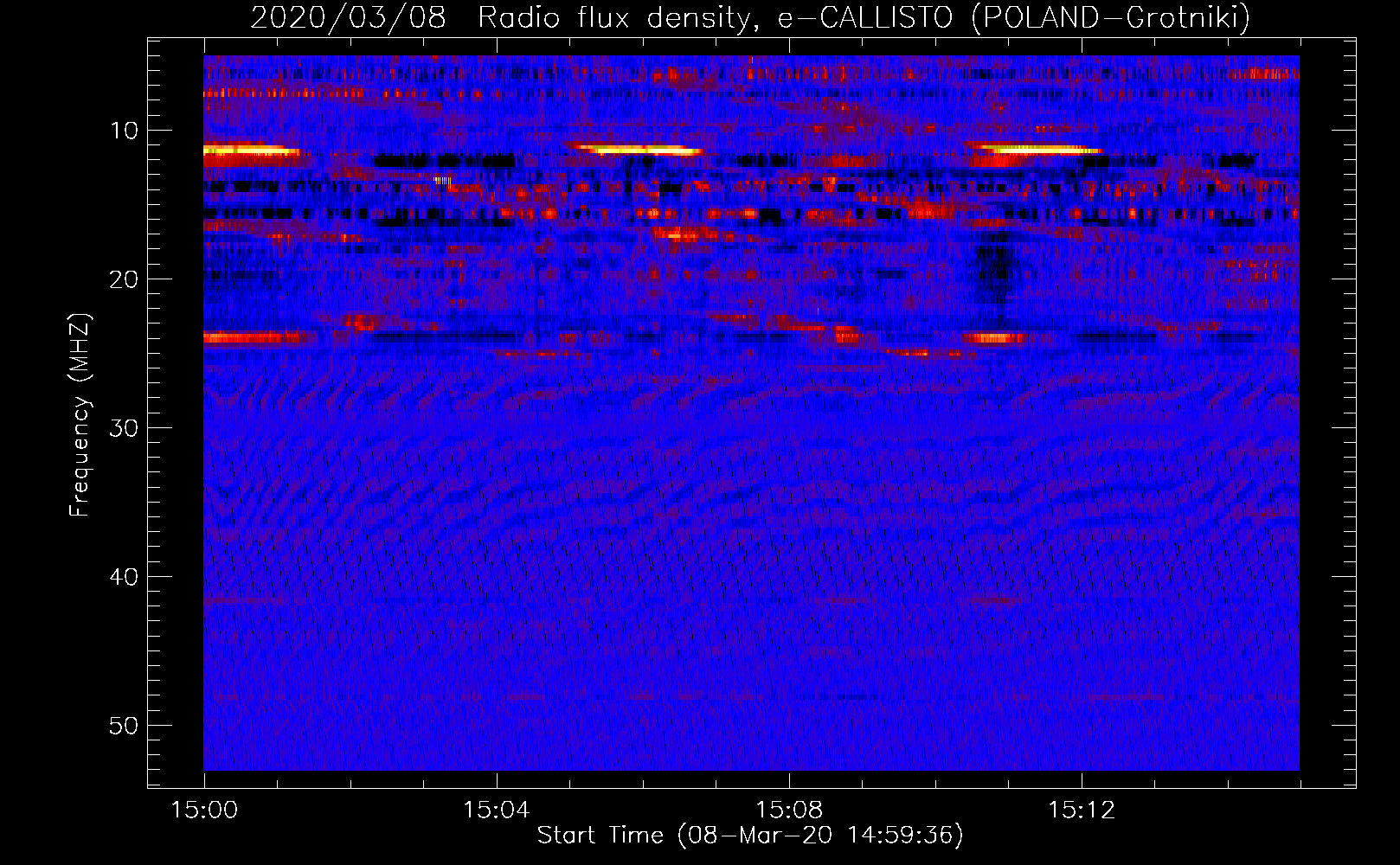This screenshot has height=865, width=1400.
Task: Click the 20 frequency axis label
Action: click(125, 279)
